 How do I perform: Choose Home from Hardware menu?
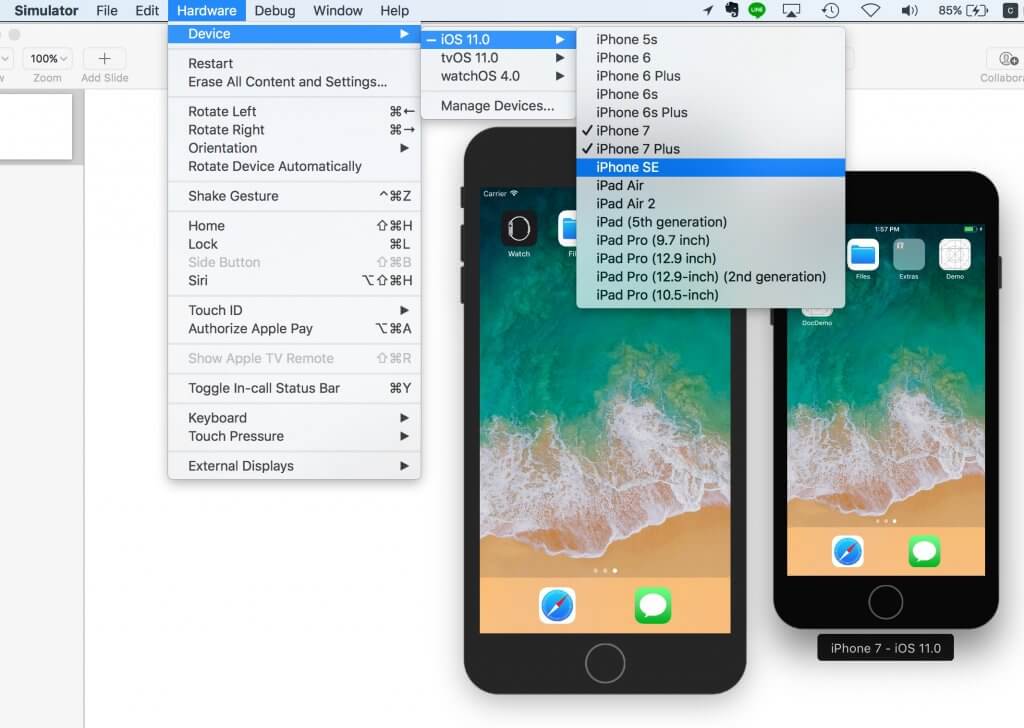[294, 226]
